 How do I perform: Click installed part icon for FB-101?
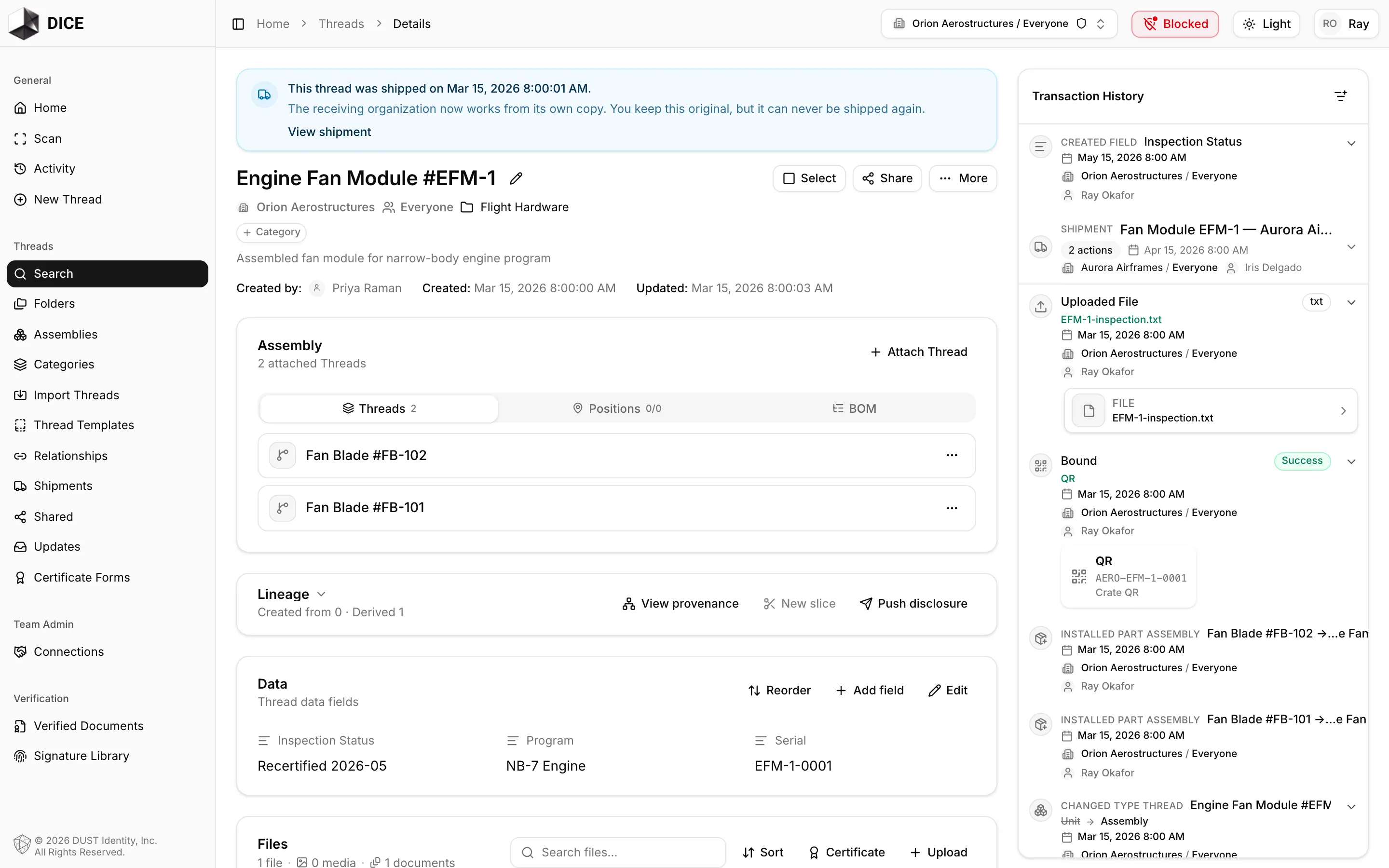click(1041, 724)
